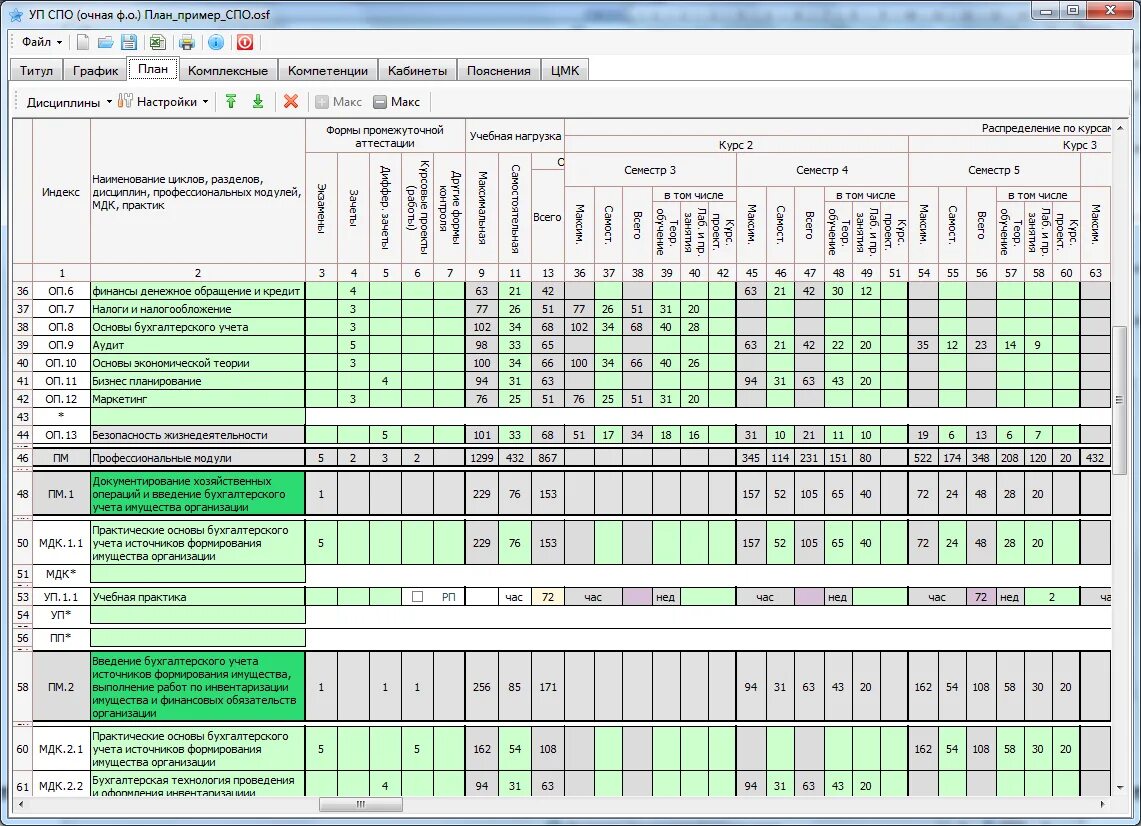Click the vertical scrollbar down arrow
The width and height of the screenshot is (1141, 826).
click(x=1119, y=787)
